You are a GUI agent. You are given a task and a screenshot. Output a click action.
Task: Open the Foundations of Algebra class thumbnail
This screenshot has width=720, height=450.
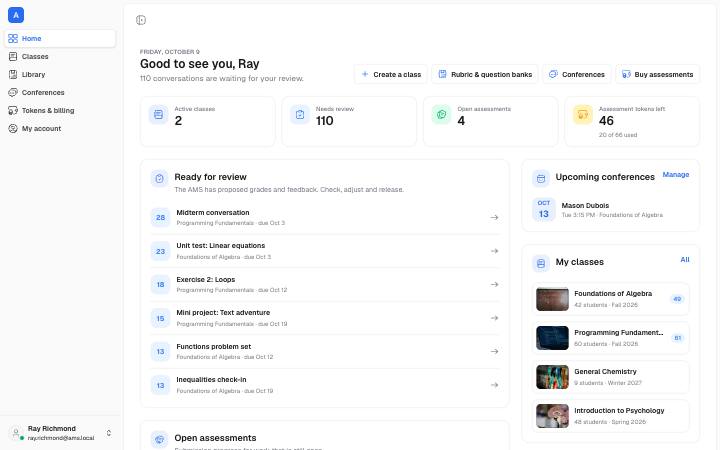552,299
